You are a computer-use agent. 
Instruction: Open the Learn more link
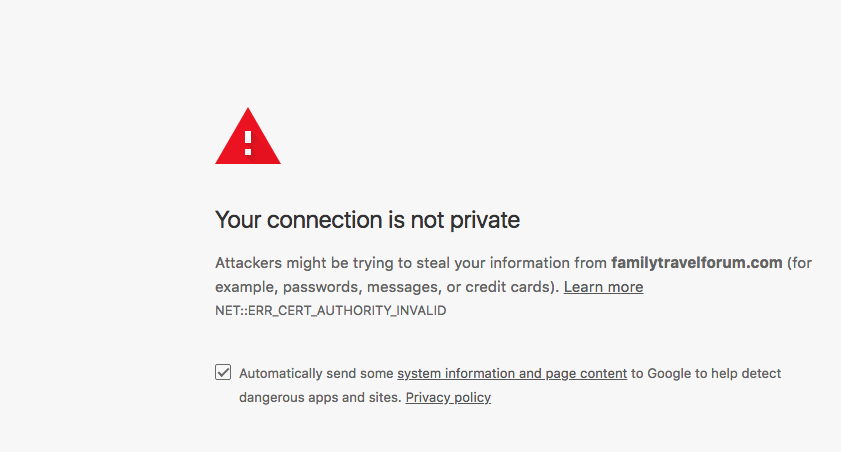603,287
